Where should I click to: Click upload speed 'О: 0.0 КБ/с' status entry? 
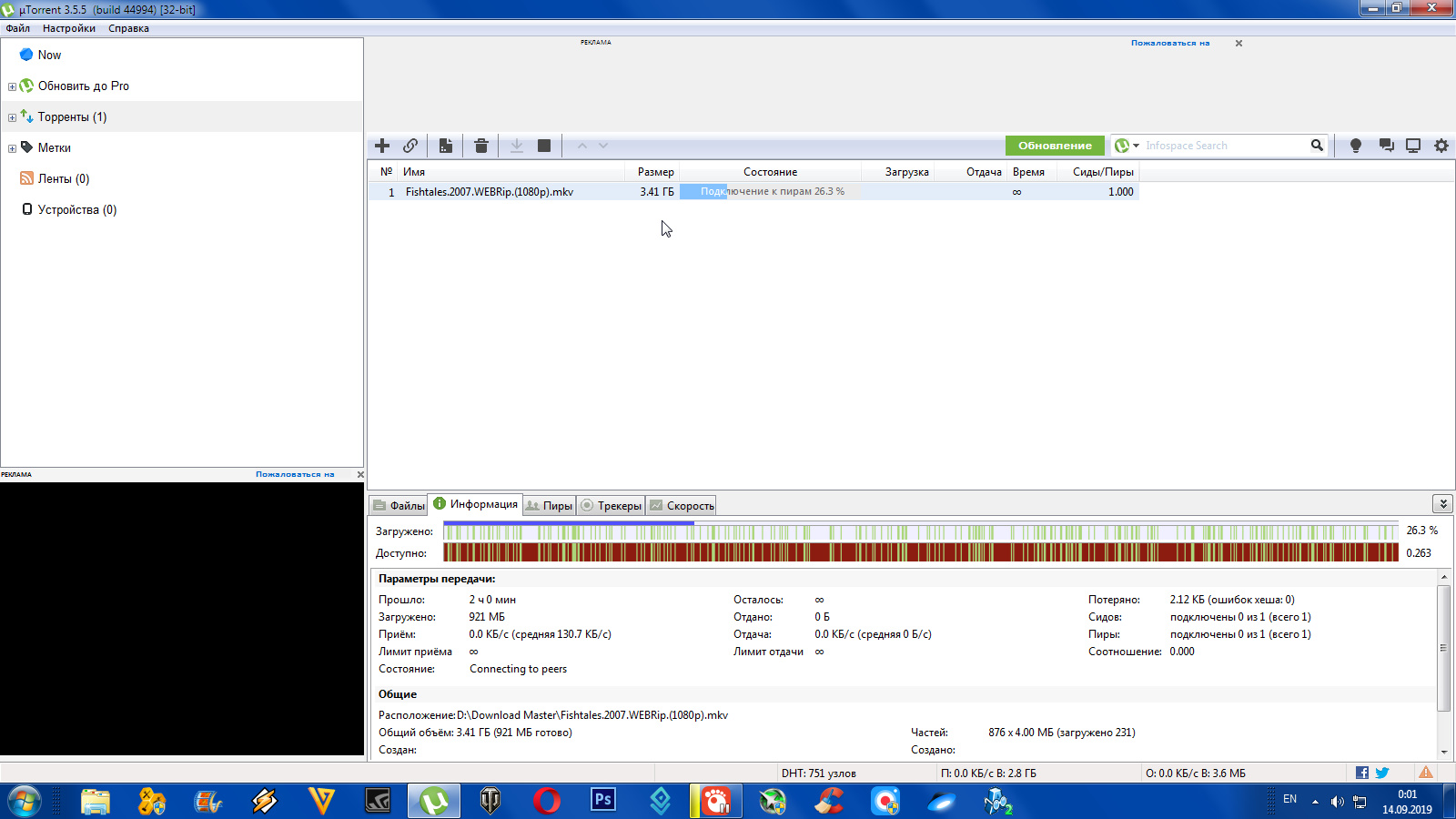pos(1196,773)
